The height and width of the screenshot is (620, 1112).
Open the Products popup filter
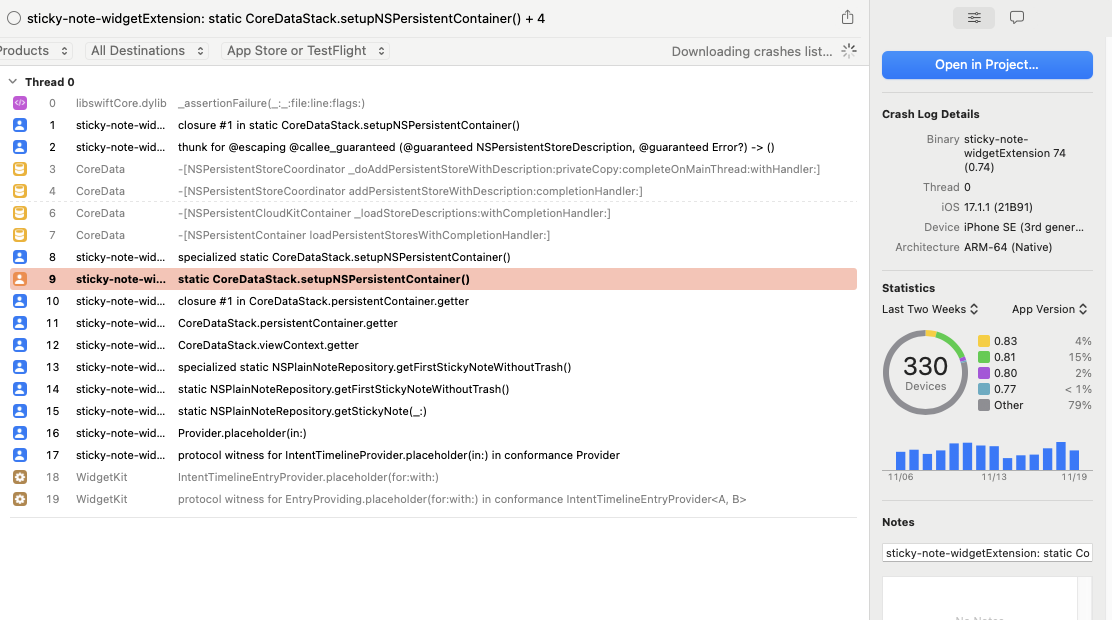click(x=35, y=50)
